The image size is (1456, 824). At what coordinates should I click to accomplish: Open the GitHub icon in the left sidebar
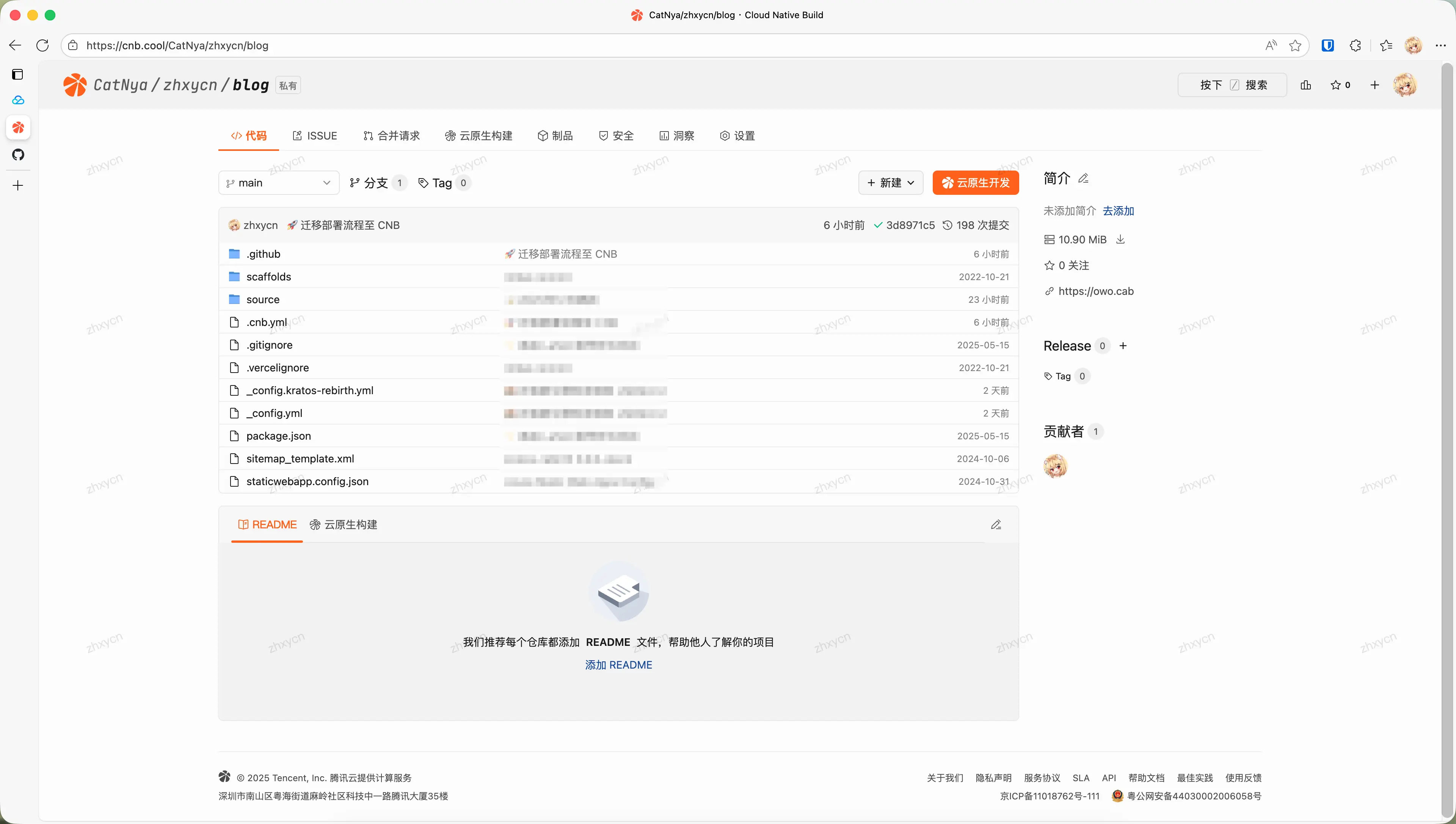coord(19,155)
